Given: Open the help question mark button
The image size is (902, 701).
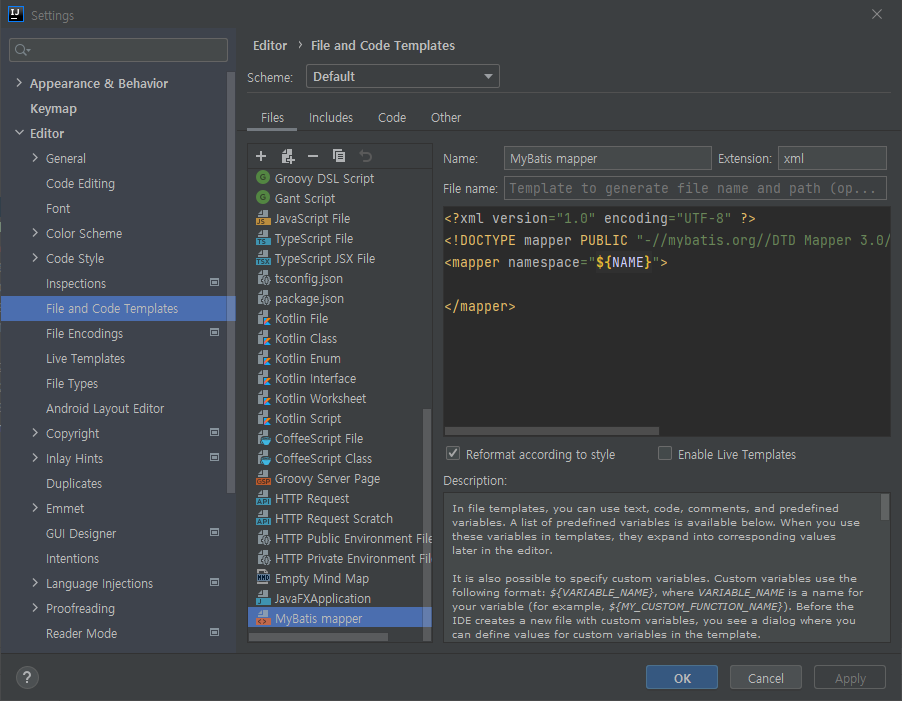Looking at the screenshot, I should click(x=27, y=677).
